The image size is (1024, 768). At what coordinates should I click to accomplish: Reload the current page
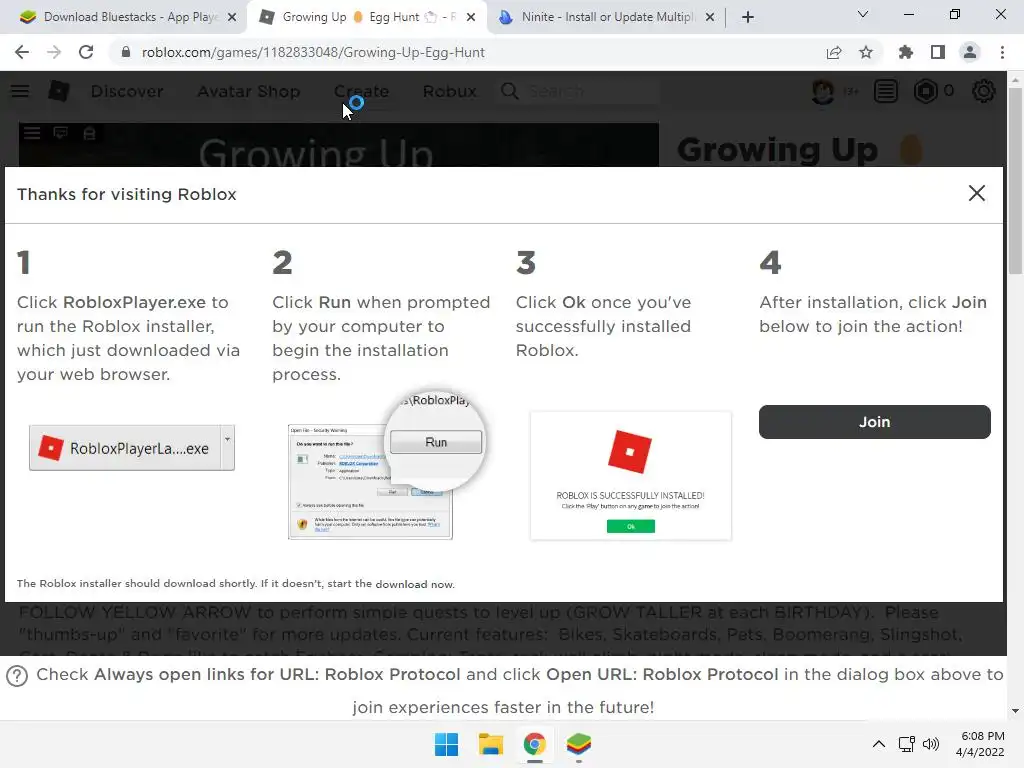pyautogui.click(x=86, y=52)
